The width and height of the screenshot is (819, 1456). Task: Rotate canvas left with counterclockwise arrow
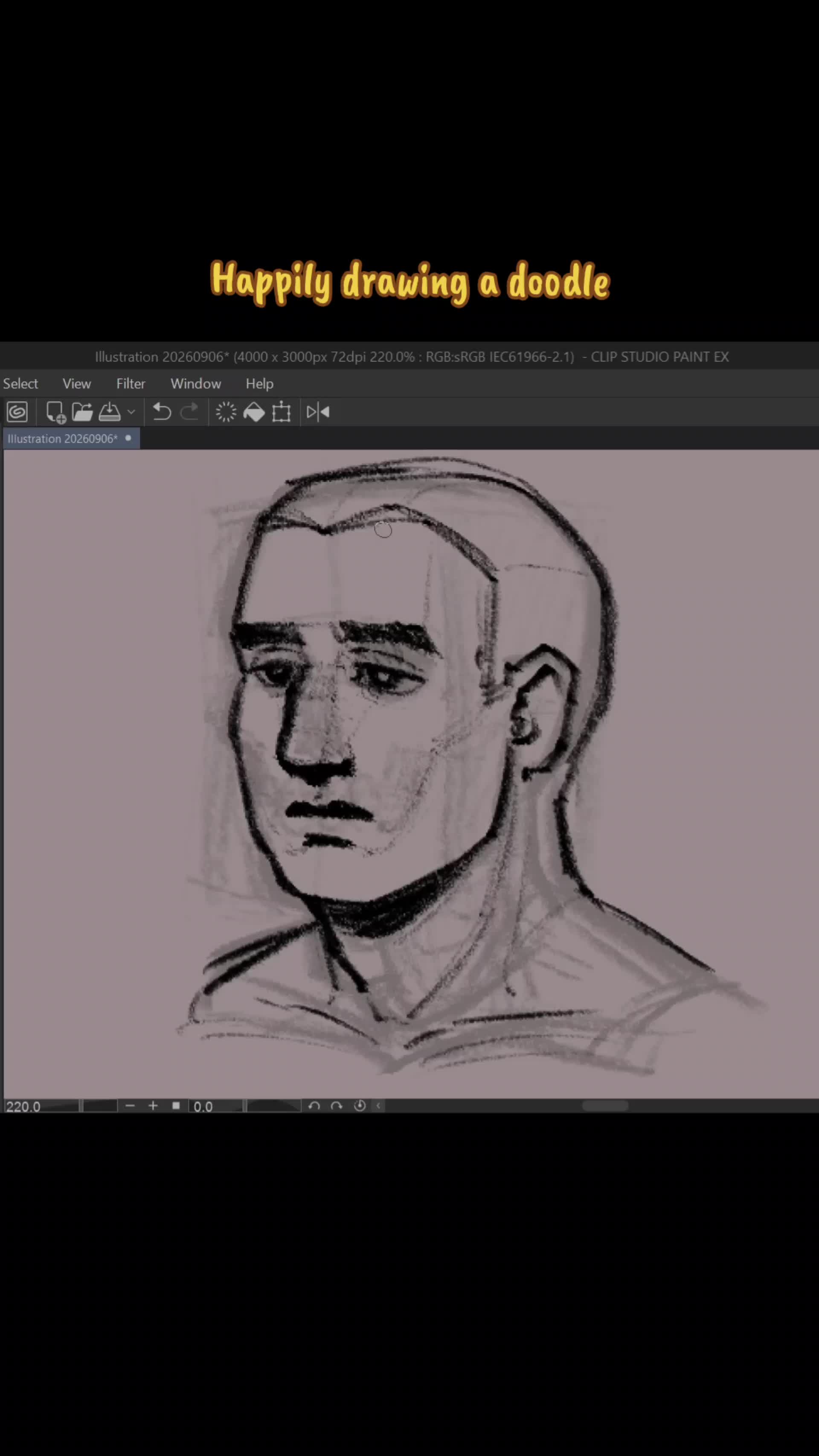click(315, 1106)
